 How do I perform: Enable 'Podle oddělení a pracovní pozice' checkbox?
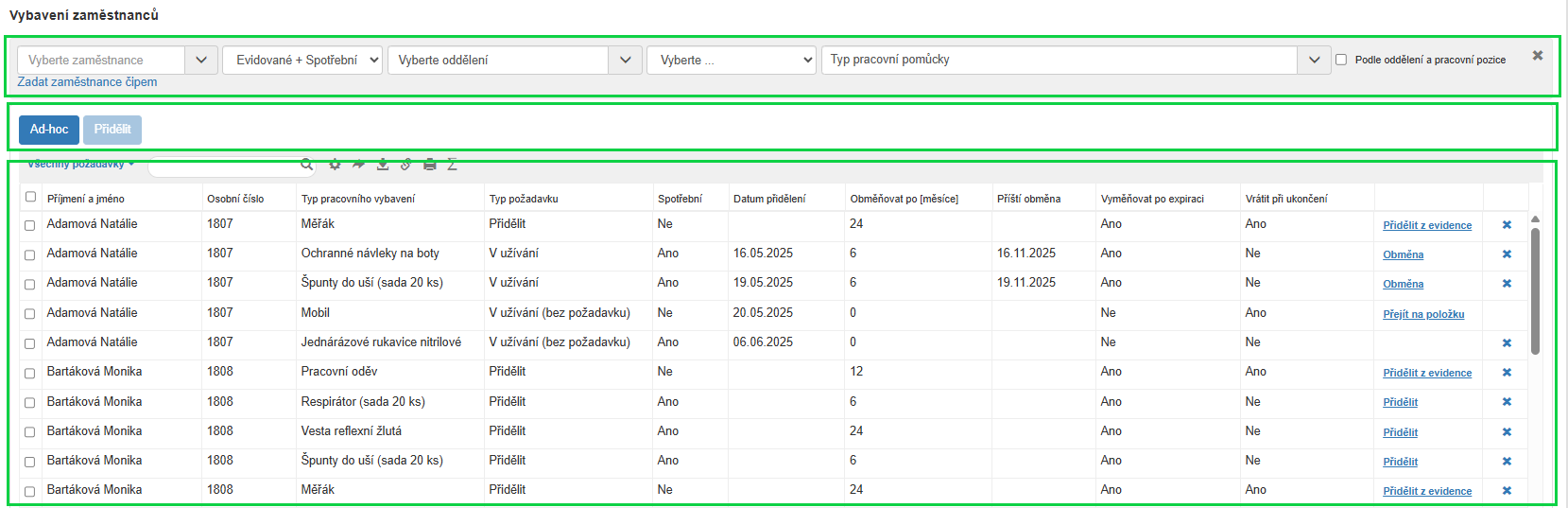coord(1341,60)
